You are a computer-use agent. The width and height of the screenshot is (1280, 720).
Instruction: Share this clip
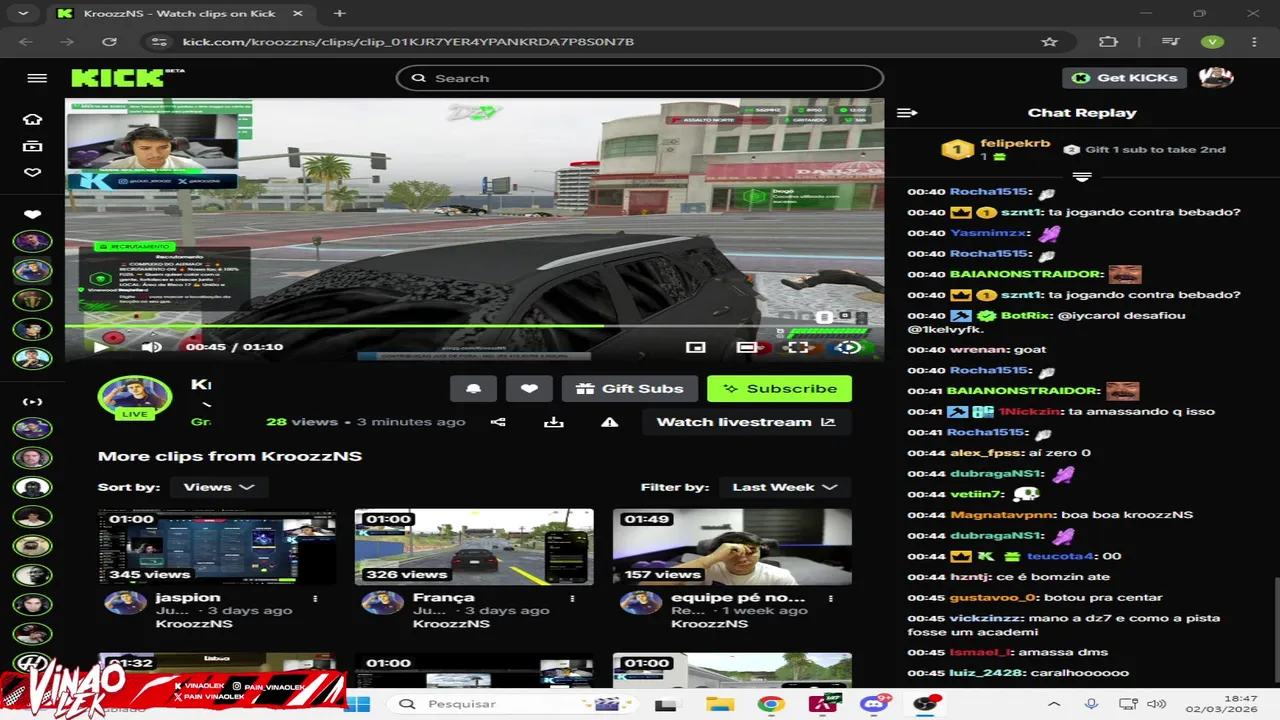[498, 422]
